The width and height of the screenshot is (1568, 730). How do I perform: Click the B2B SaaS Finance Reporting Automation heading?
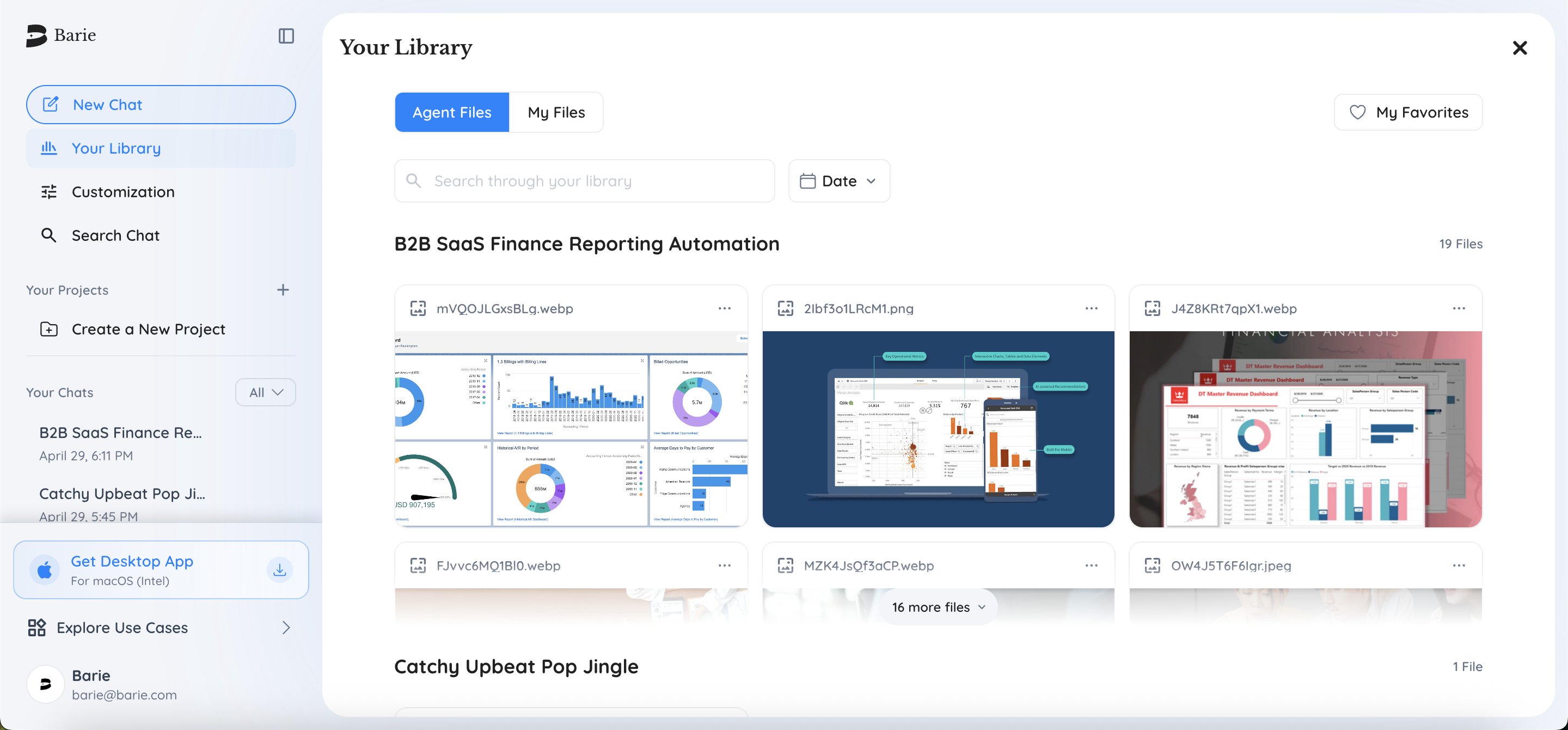pyautogui.click(x=587, y=244)
